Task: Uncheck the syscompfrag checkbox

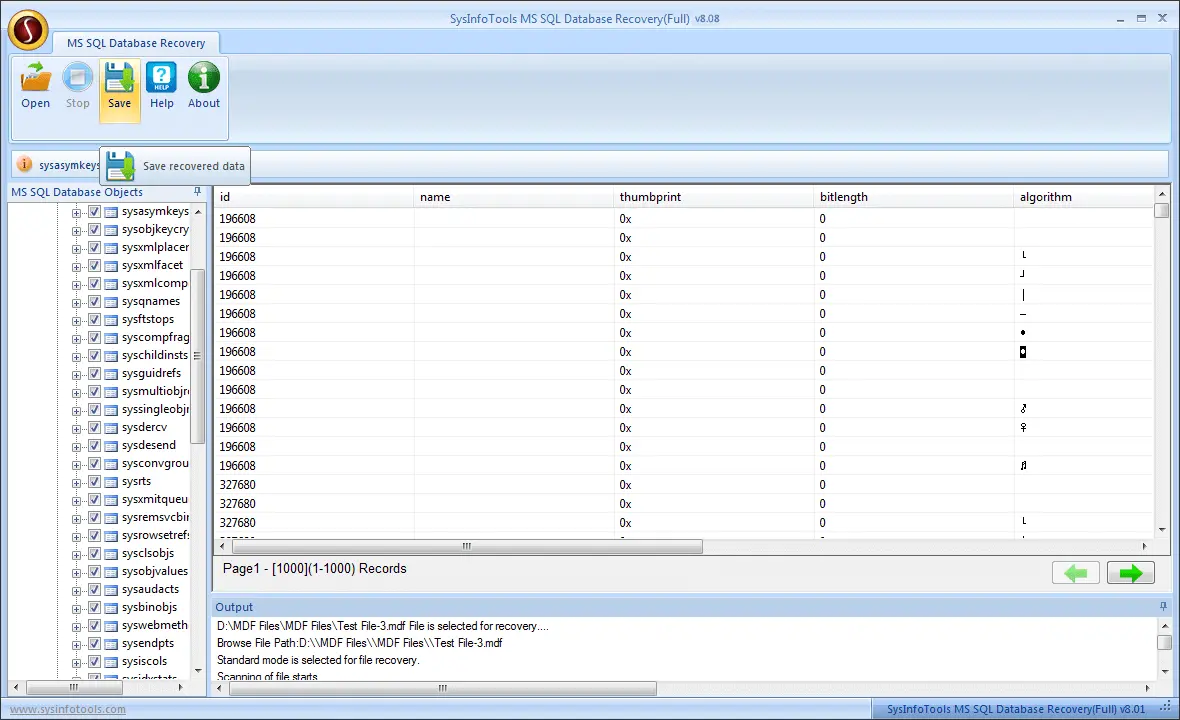Action: point(94,338)
